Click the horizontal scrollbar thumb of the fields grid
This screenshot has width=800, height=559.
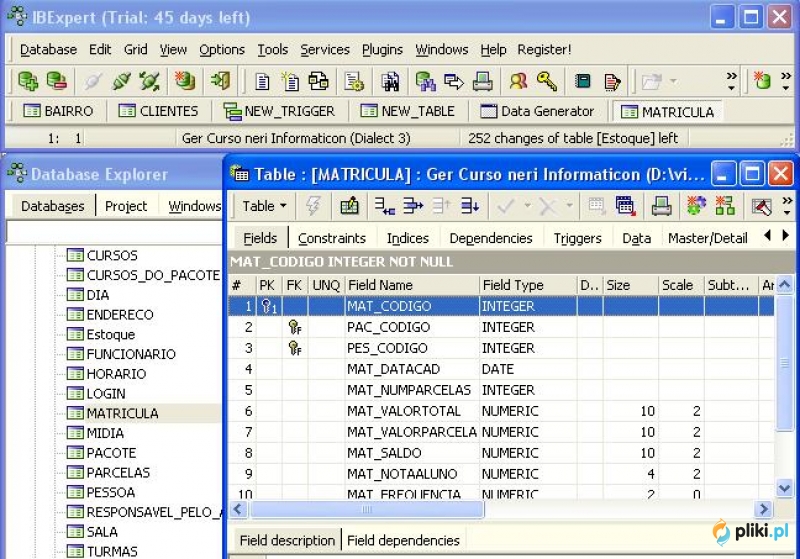click(366, 509)
